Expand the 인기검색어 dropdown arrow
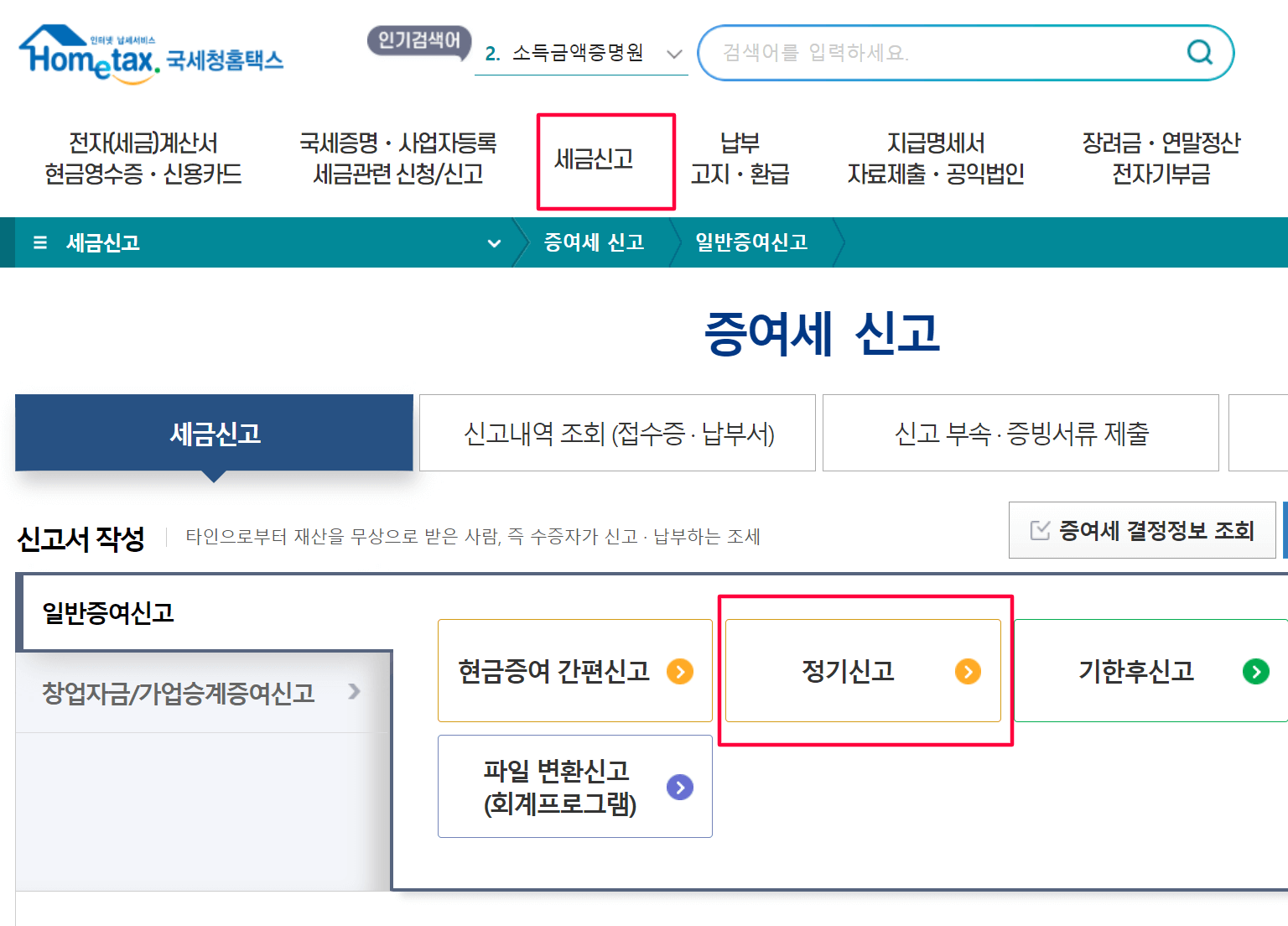This screenshot has width=1288, height=926. tap(674, 55)
